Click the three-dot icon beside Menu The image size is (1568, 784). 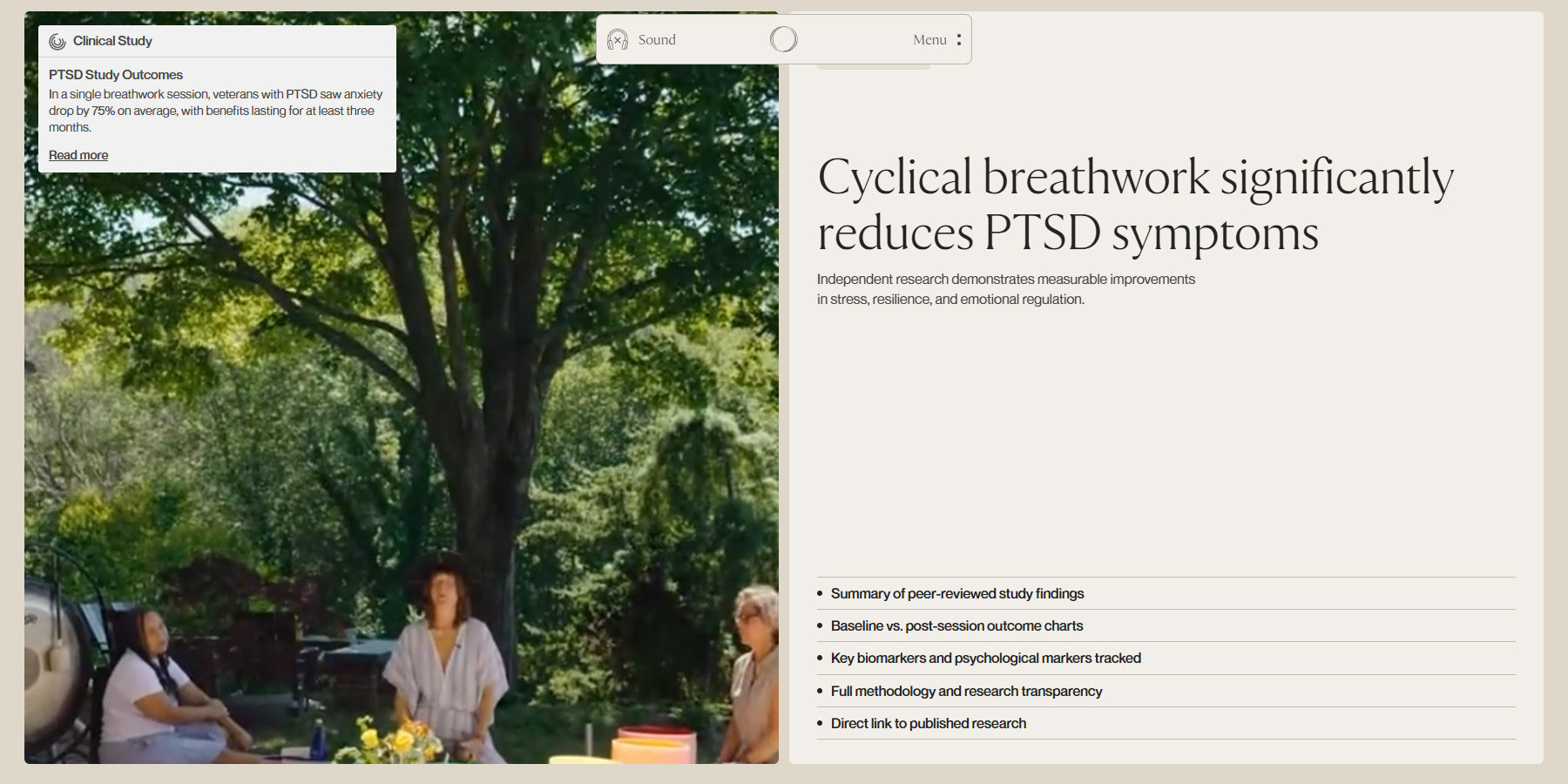(958, 39)
